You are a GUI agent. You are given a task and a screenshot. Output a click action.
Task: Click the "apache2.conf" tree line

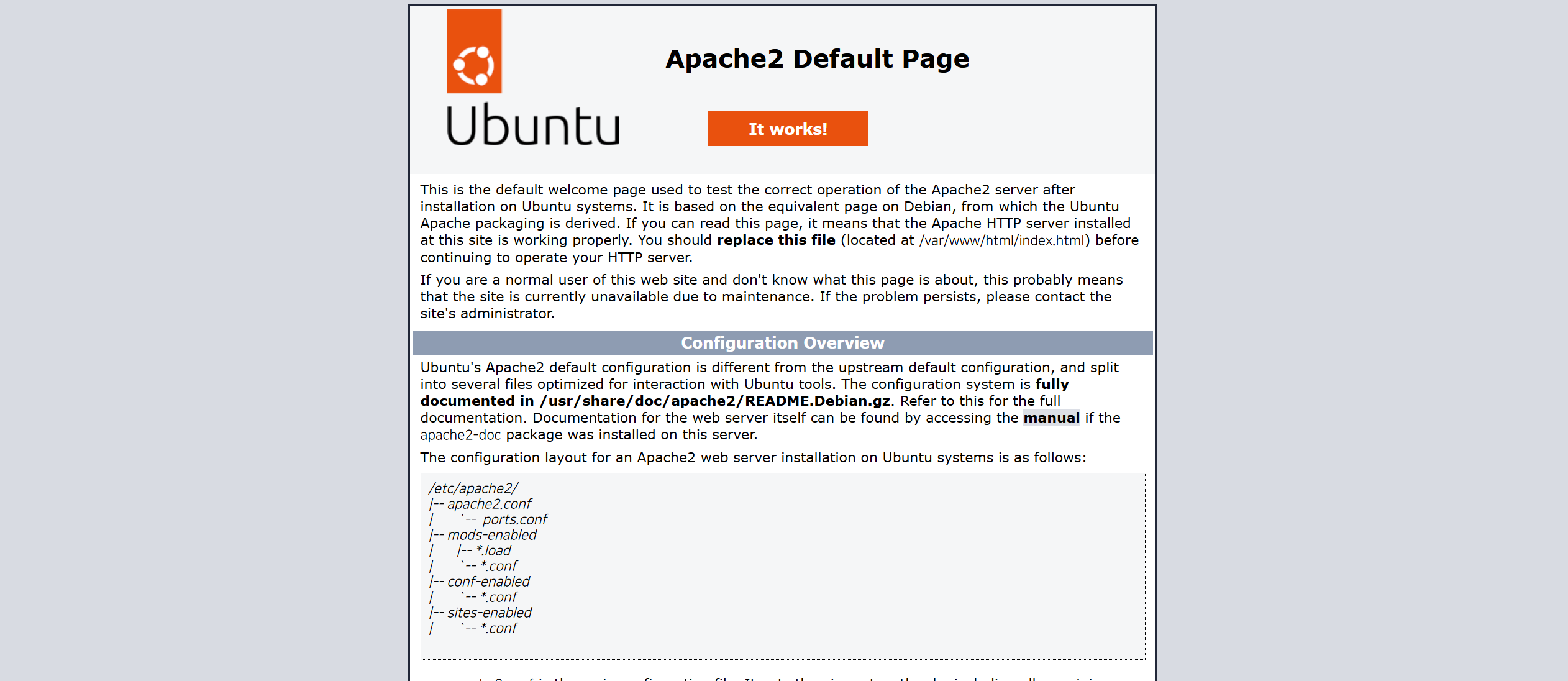490,504
